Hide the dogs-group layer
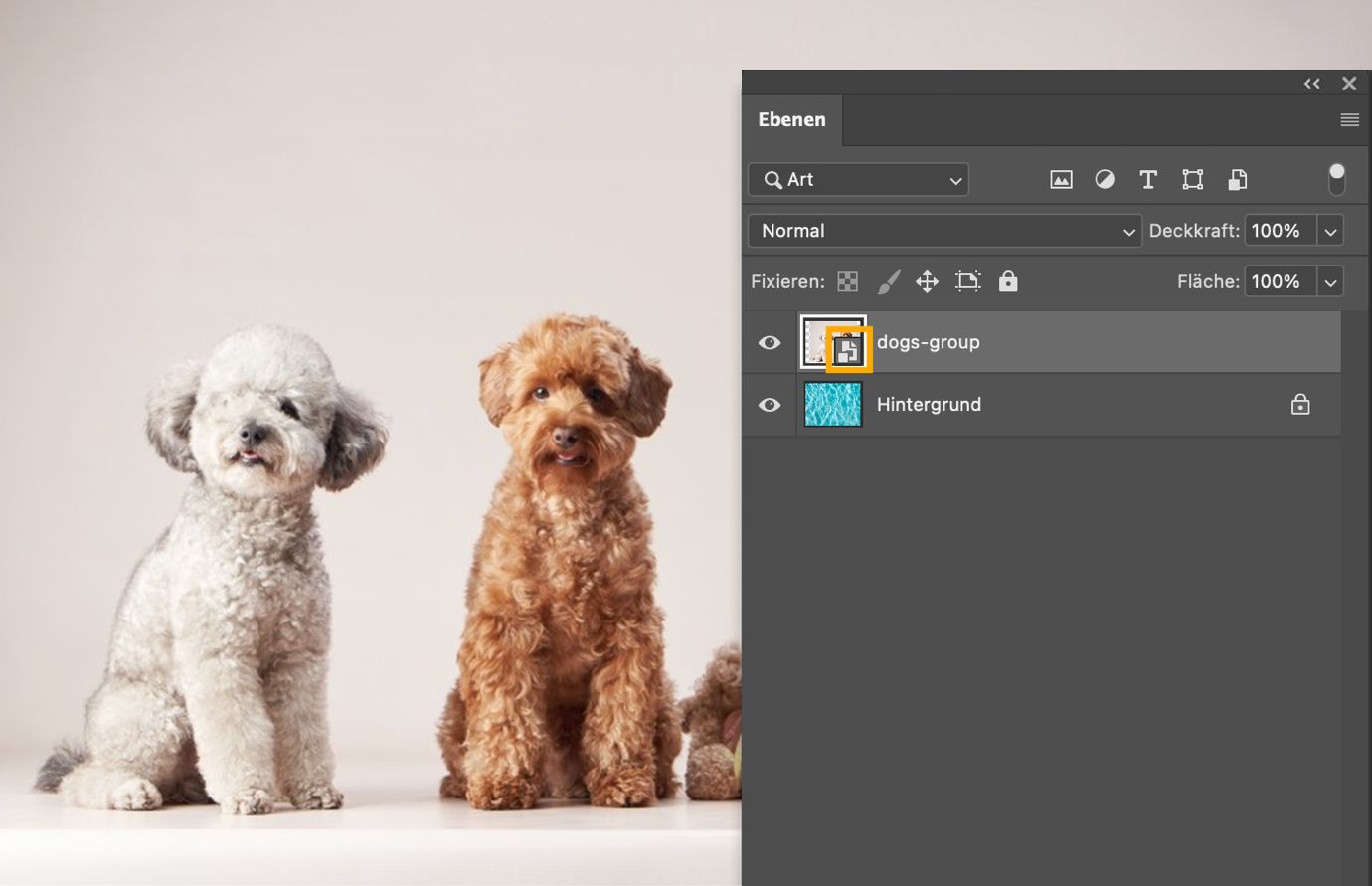Screen dimensions: 1372x886 click(770, 343)
